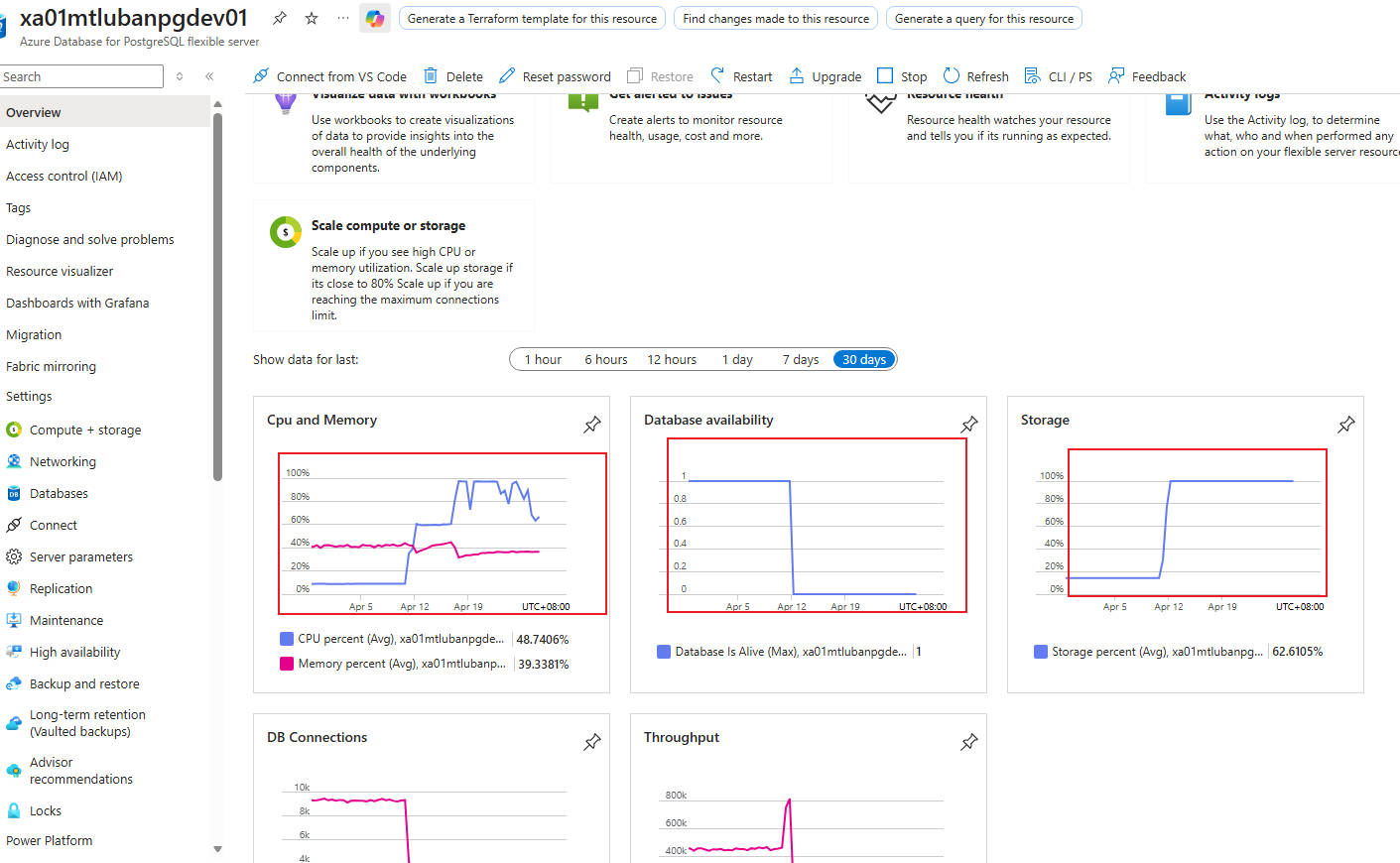Screen dimensions: 1400x863
Task: Click the Database Is Alive legend swatch
Action: (x=664, y=652)
